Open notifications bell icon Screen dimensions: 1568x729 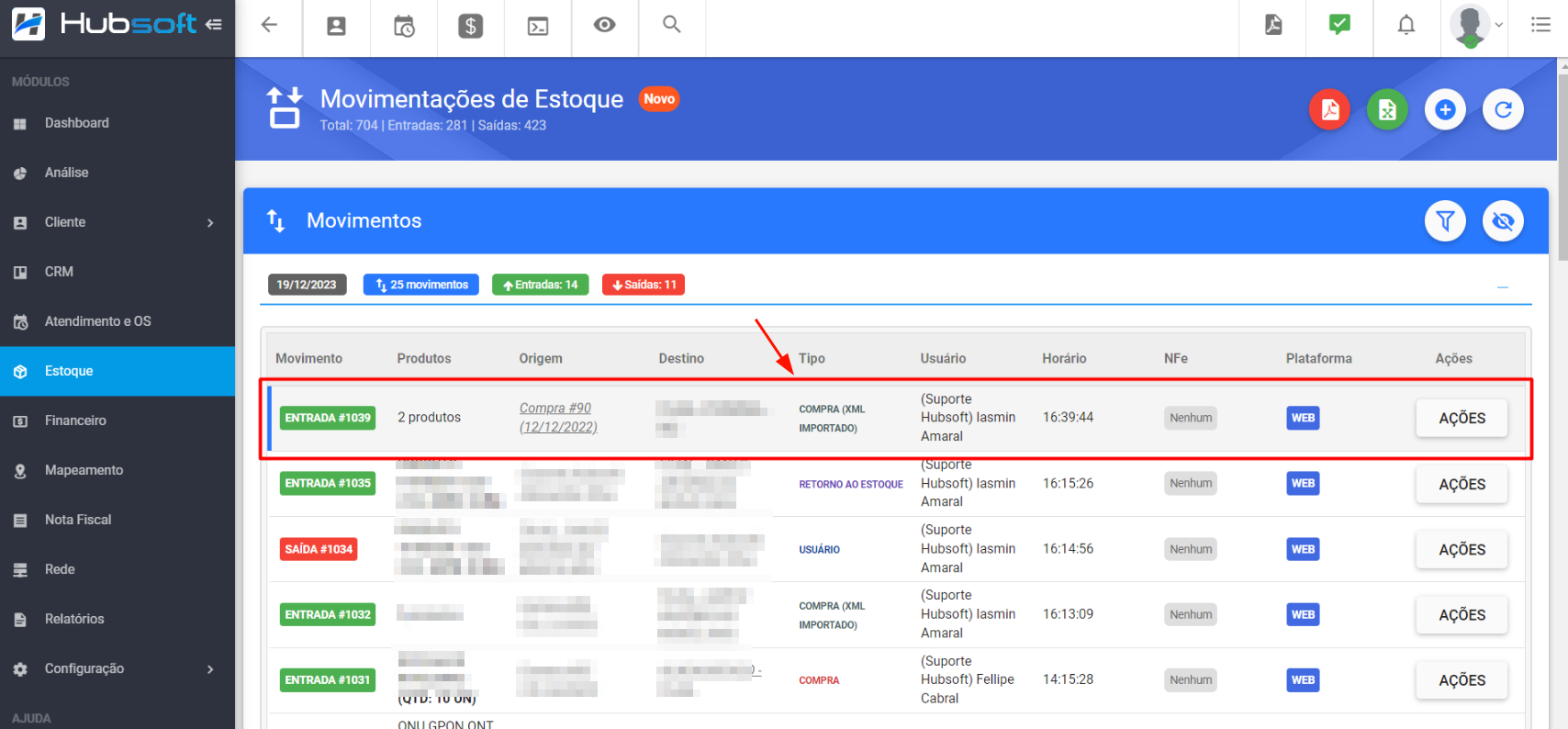1406,25
